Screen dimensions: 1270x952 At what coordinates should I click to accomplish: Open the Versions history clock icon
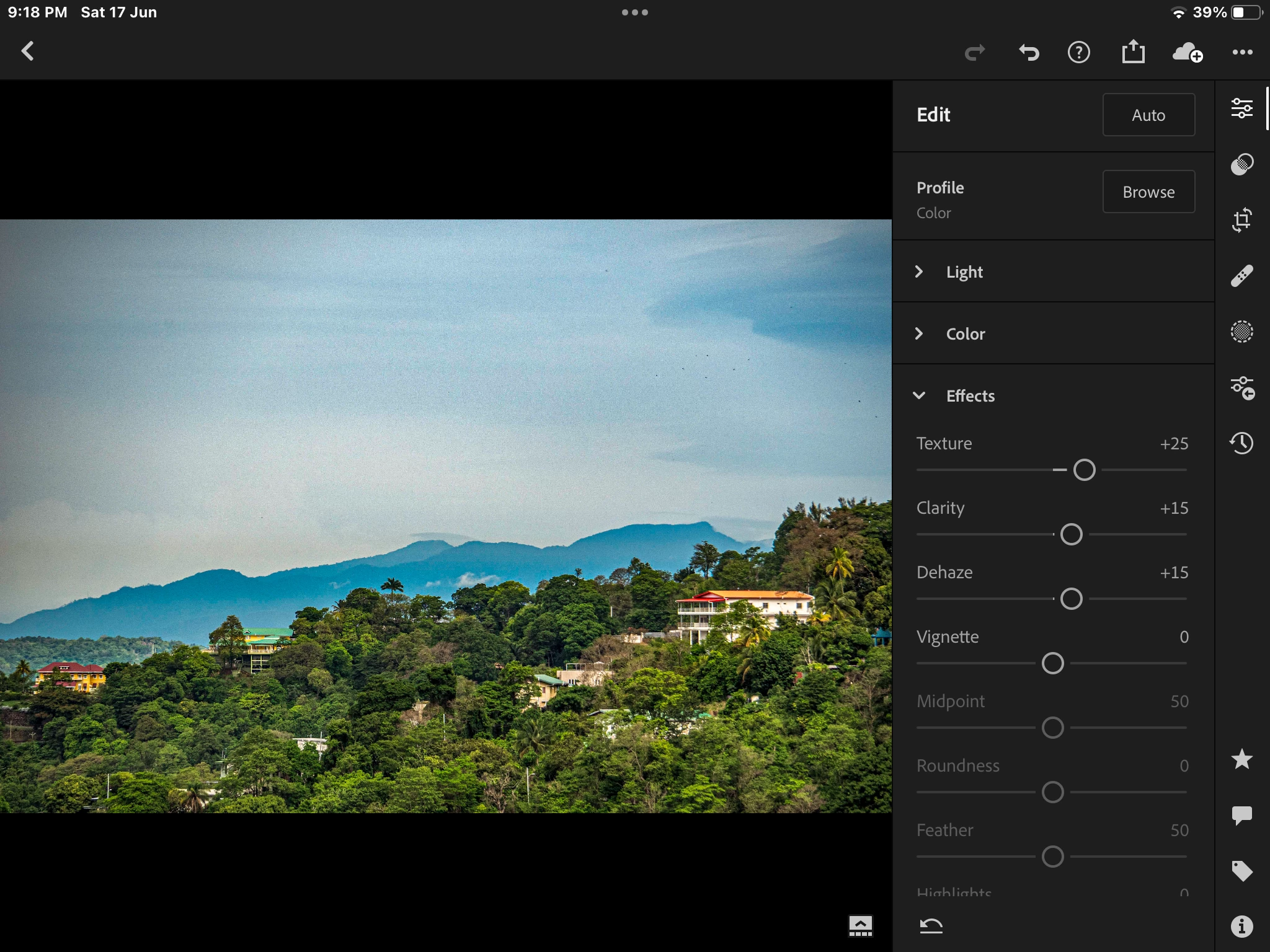click(1241, 443)
